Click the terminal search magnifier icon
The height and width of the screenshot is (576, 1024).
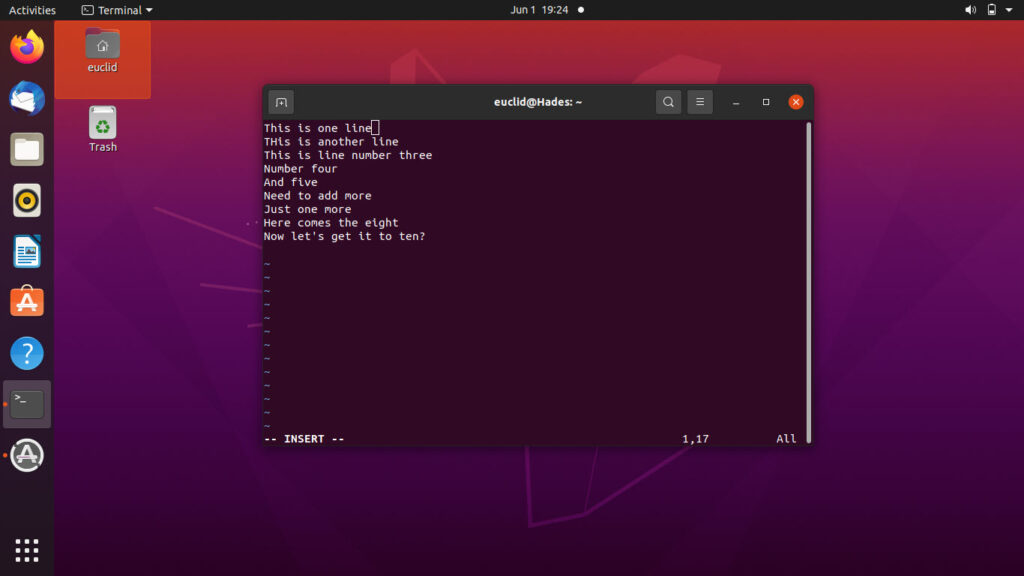(668, 102)
